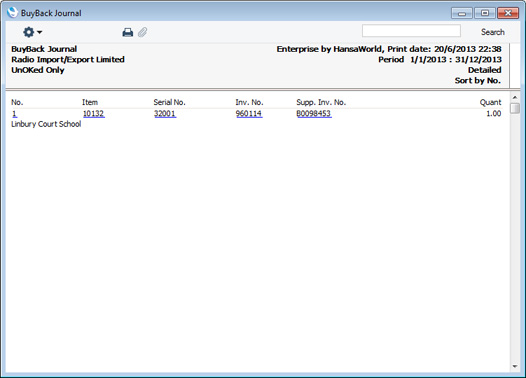Maximize the BuyBack Journal window
Screen dimensions: 526x378
(485, 13)
